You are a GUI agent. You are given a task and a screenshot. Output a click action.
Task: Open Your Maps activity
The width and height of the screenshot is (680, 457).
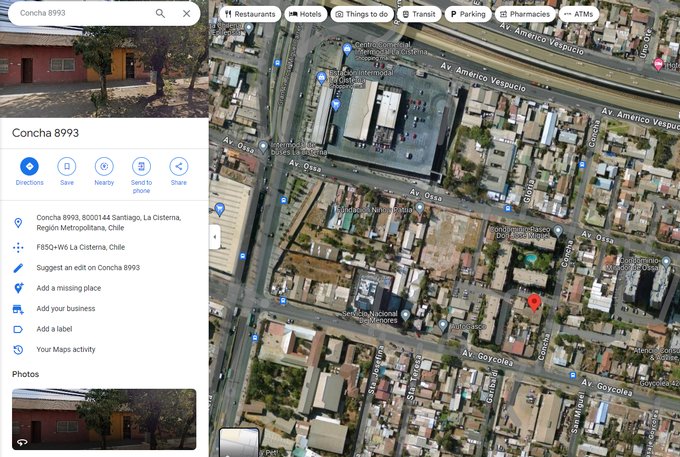[66, 349]
